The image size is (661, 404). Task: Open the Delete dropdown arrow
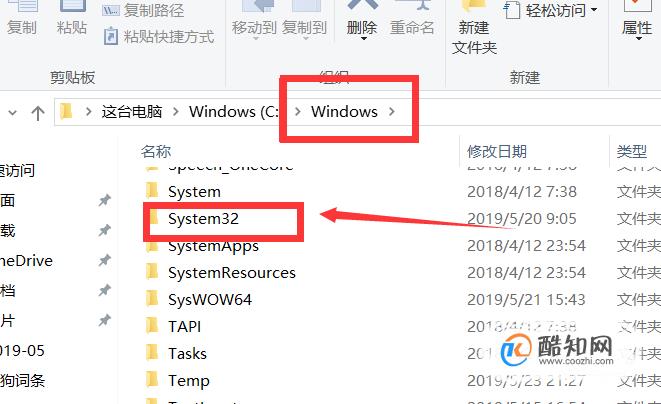tap(363, 39)
